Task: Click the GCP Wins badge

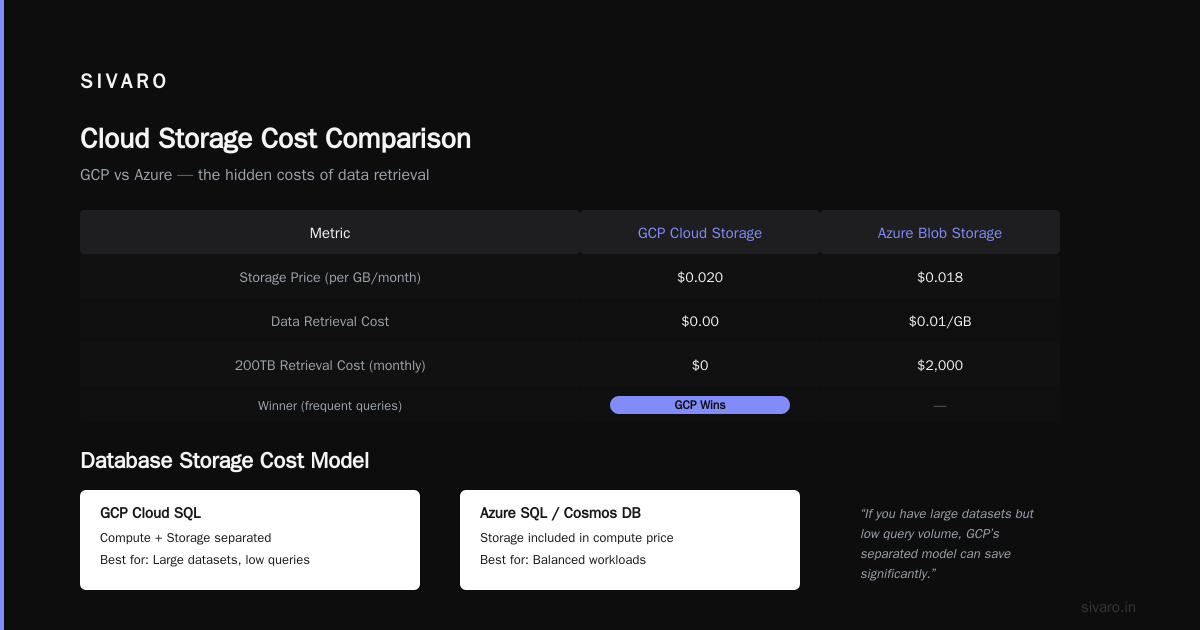Action: pyautogui.click(x=700, y=405)
